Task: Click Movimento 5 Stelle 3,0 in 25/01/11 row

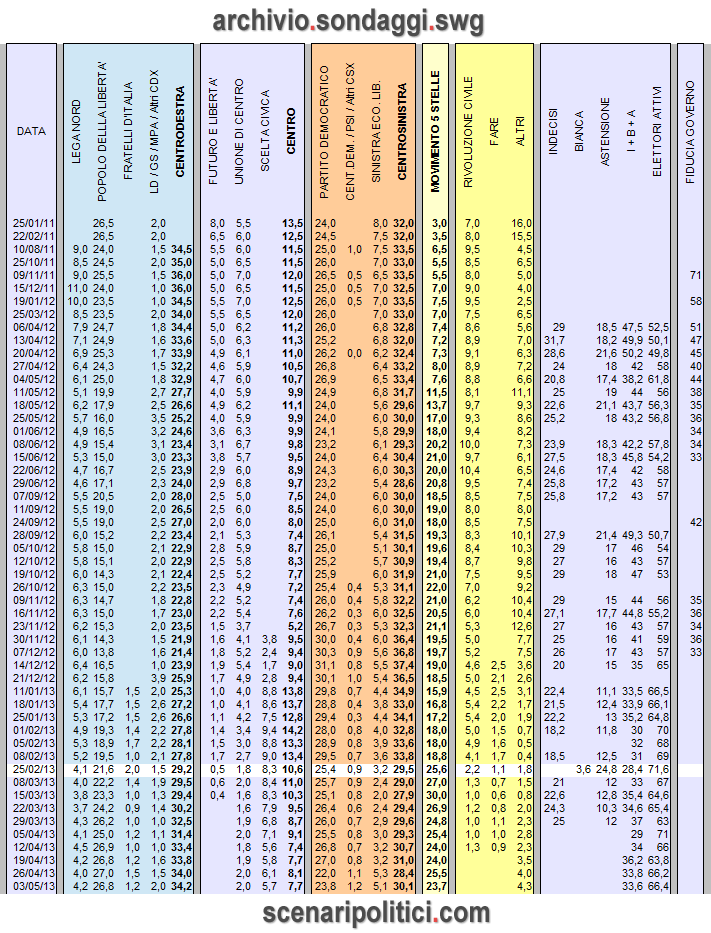Action: (440, 223)
